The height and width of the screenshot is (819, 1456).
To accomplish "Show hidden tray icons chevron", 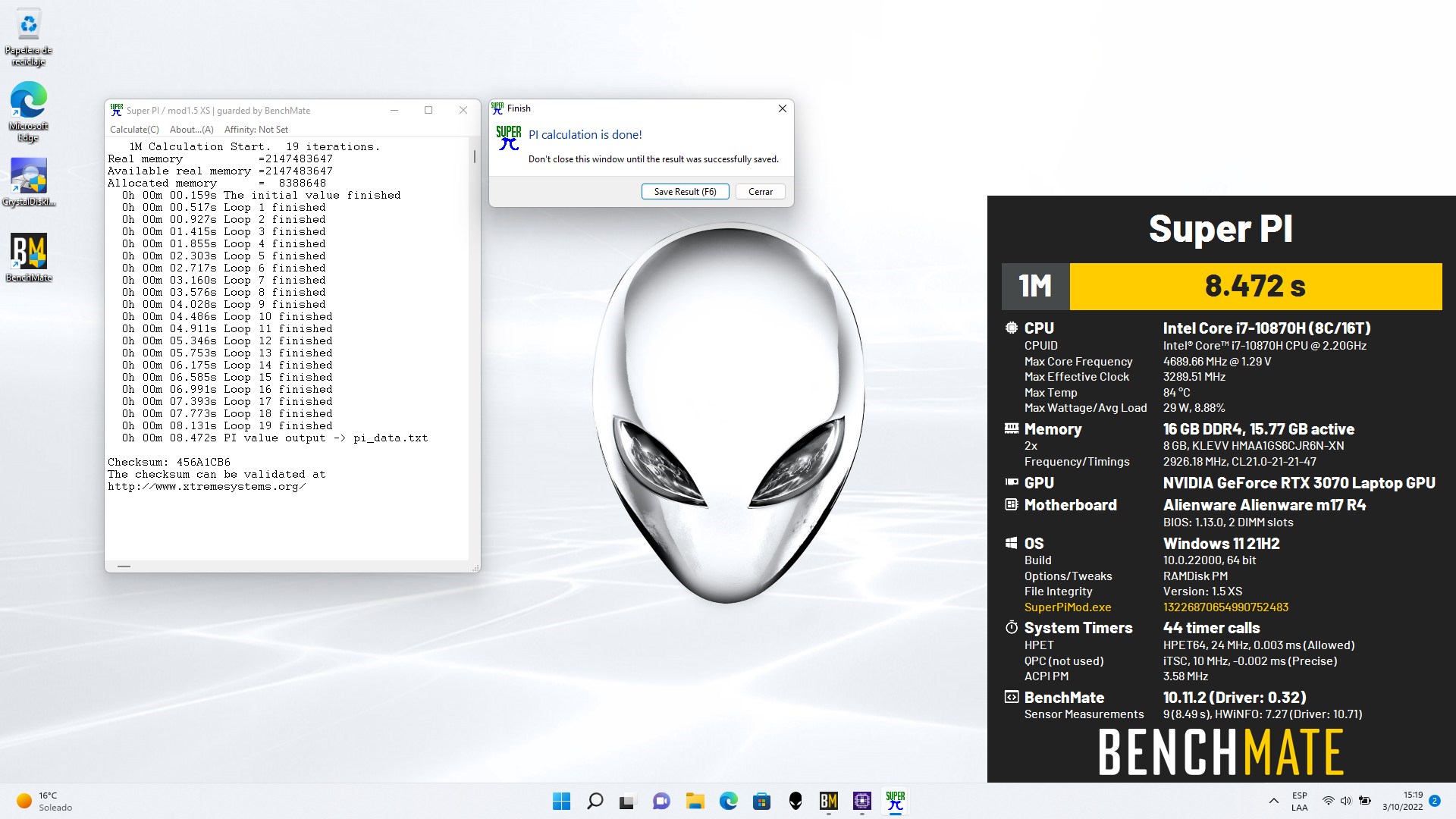I will click(x=1273, y=801).
